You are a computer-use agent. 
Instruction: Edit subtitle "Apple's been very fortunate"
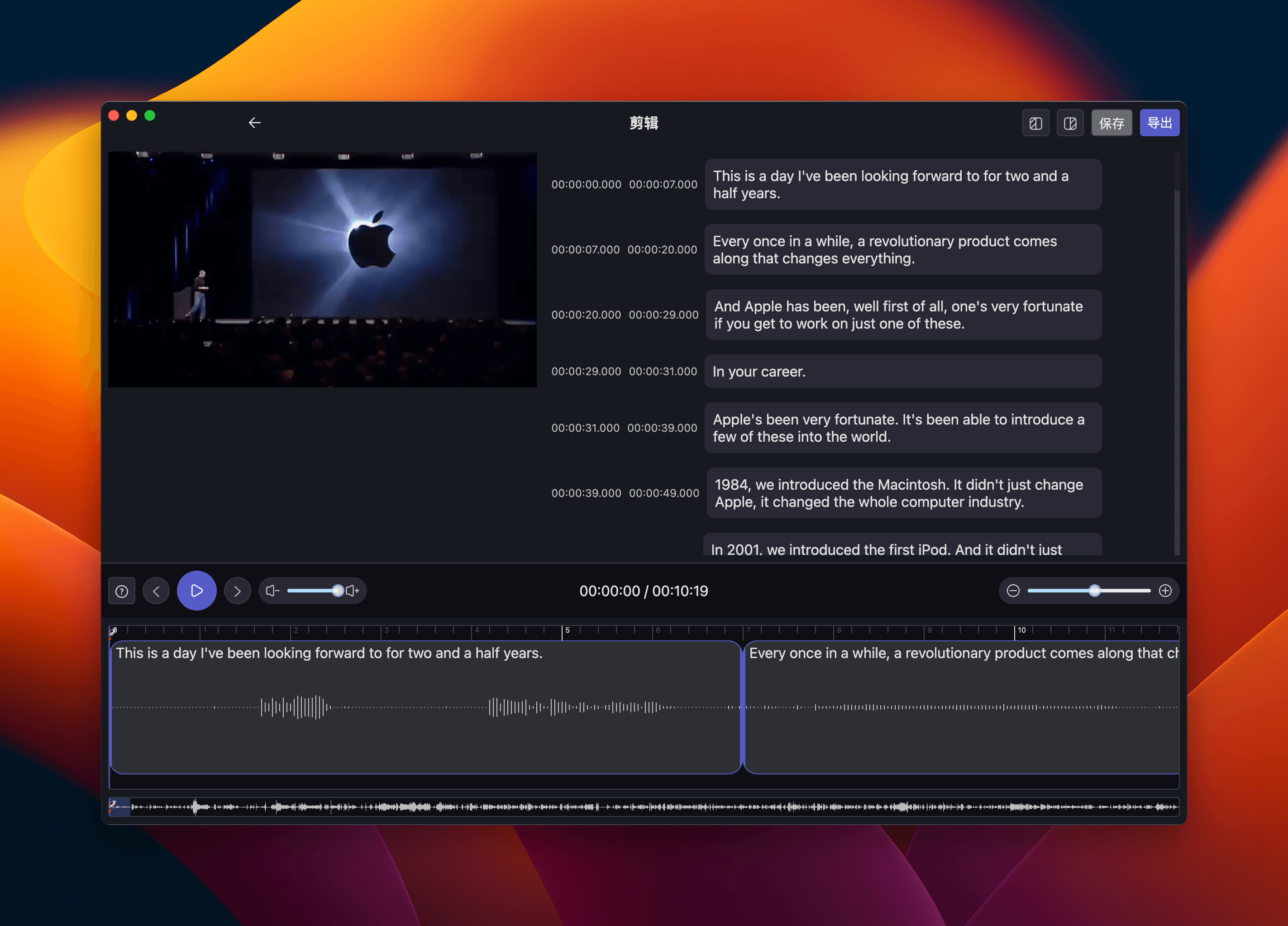coord(903,428)
